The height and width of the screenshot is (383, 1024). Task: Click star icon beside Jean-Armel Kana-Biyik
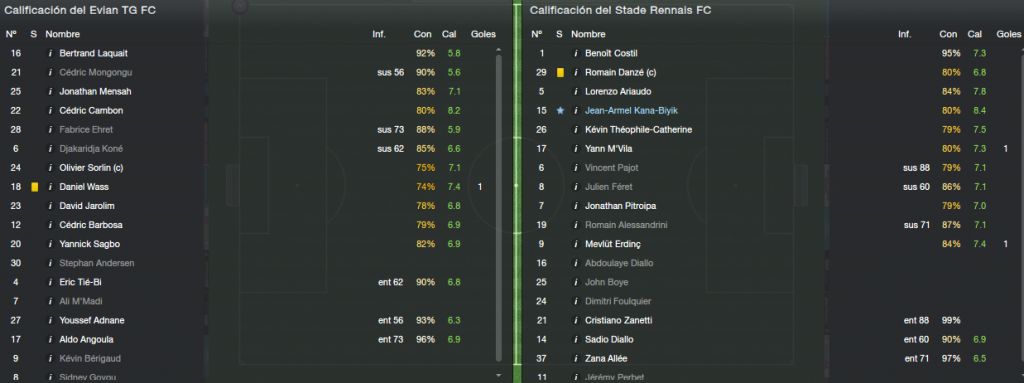(560, 110)
